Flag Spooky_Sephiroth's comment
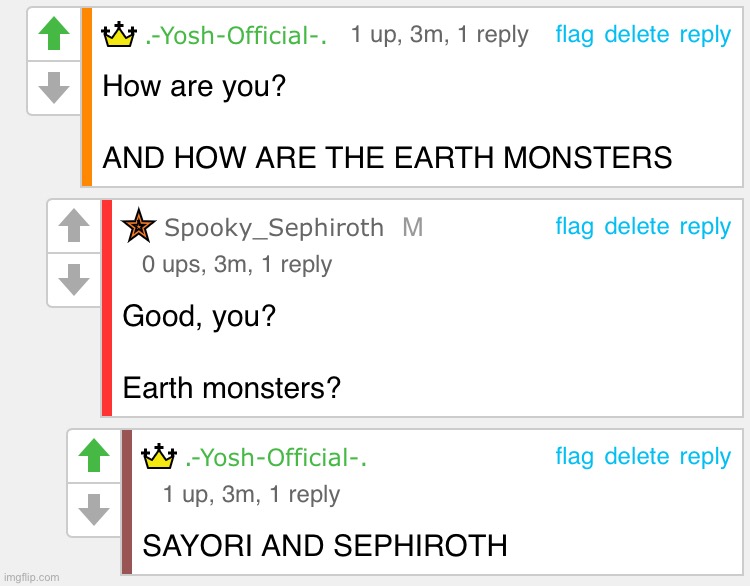This screenshot has height=586, width=750. pyautogui.click(x=574, y=227)
